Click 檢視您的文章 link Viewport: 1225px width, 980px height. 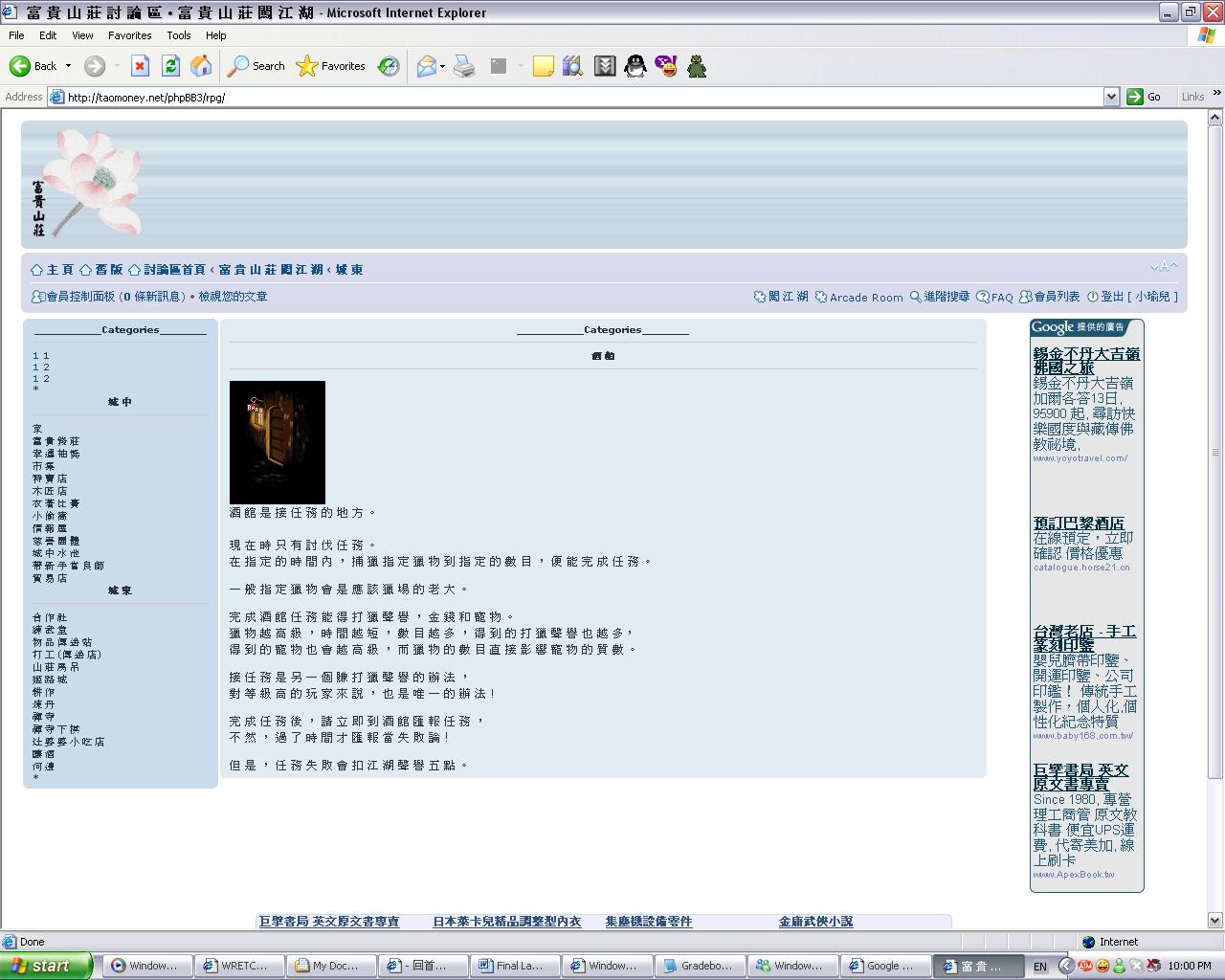[233, 297]
